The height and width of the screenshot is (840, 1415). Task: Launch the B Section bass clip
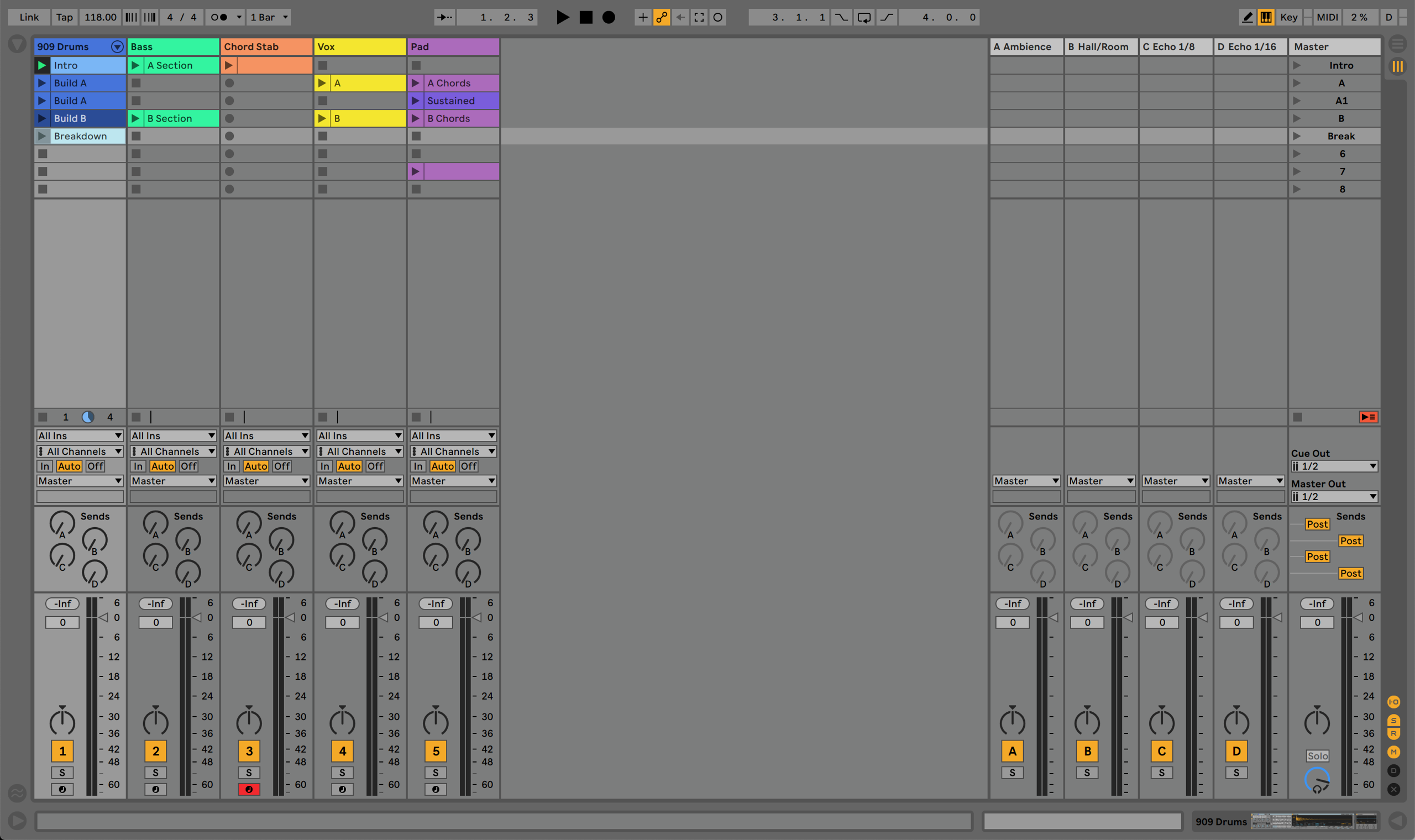pyautogui.click(x=135, y=118)
